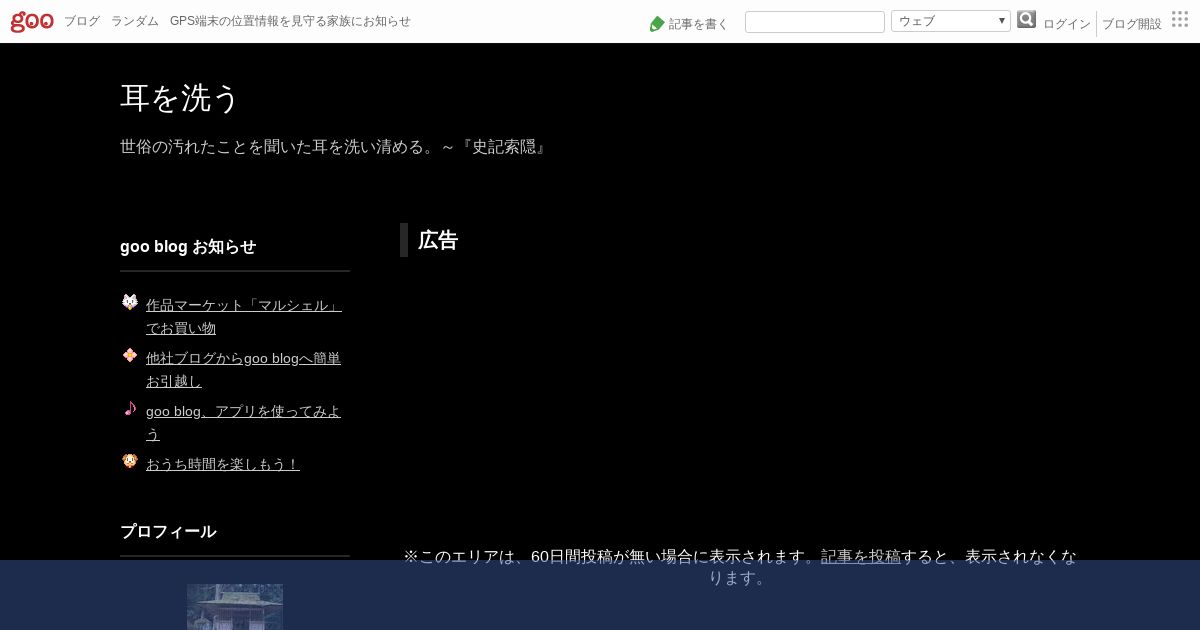Click the dog icon beside おうち時間 link
This screenshot has width=1200, height=630.
click(130, 461)
